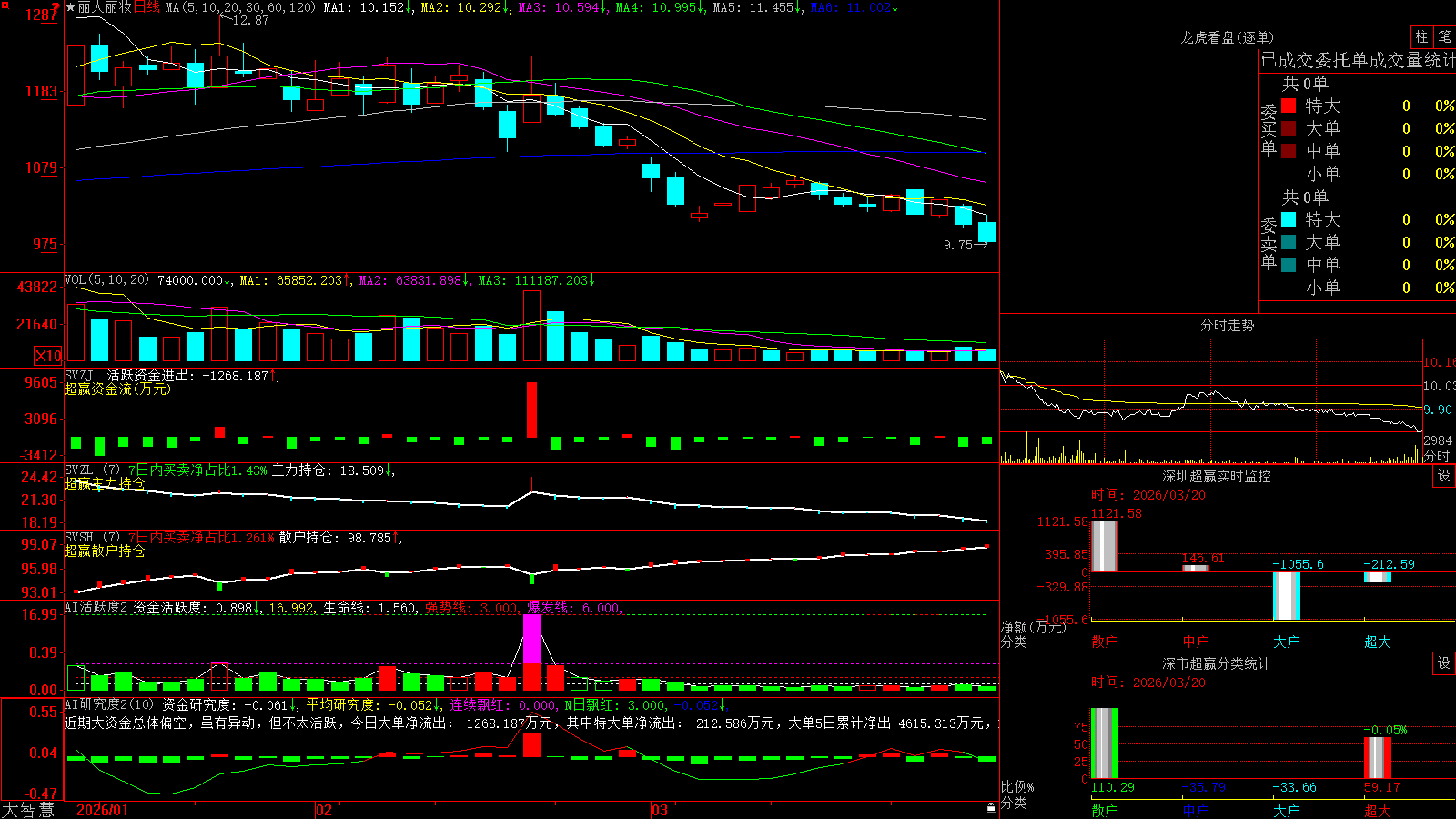Click the 强势线: 3.000 label
Viewport: 1456px width, 819px height.
[471, 608]
